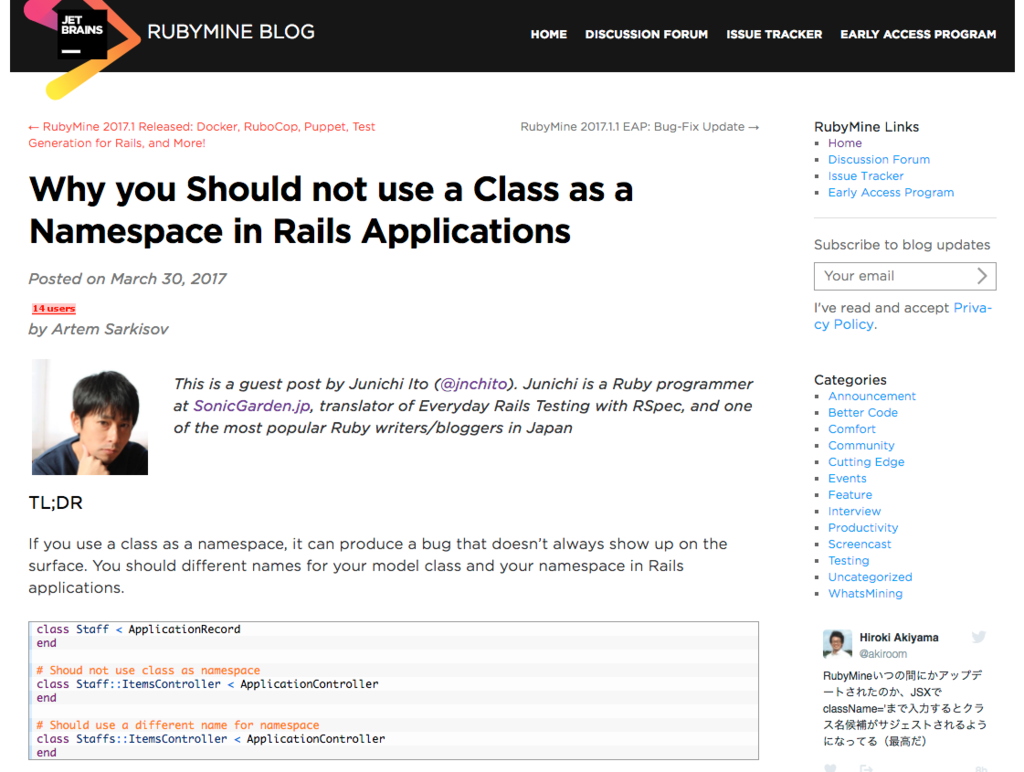The height and width of the screenshot is (772, 1024).
Task: Open DISCUSSION FORUM in top navigation
Action: [646, 34]
